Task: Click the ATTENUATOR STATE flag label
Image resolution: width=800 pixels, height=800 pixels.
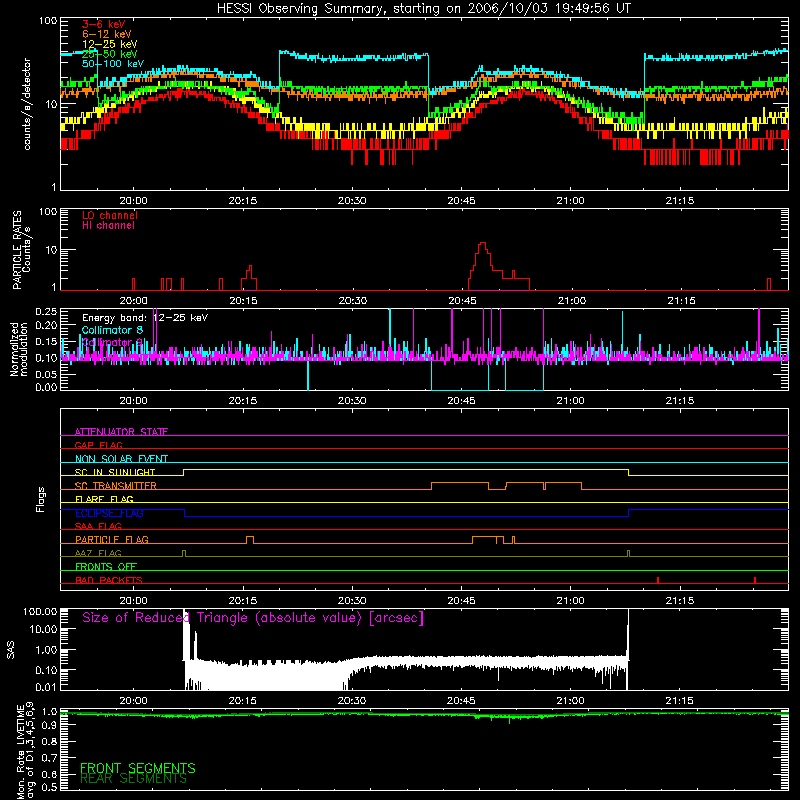Action: coord(121,432)
